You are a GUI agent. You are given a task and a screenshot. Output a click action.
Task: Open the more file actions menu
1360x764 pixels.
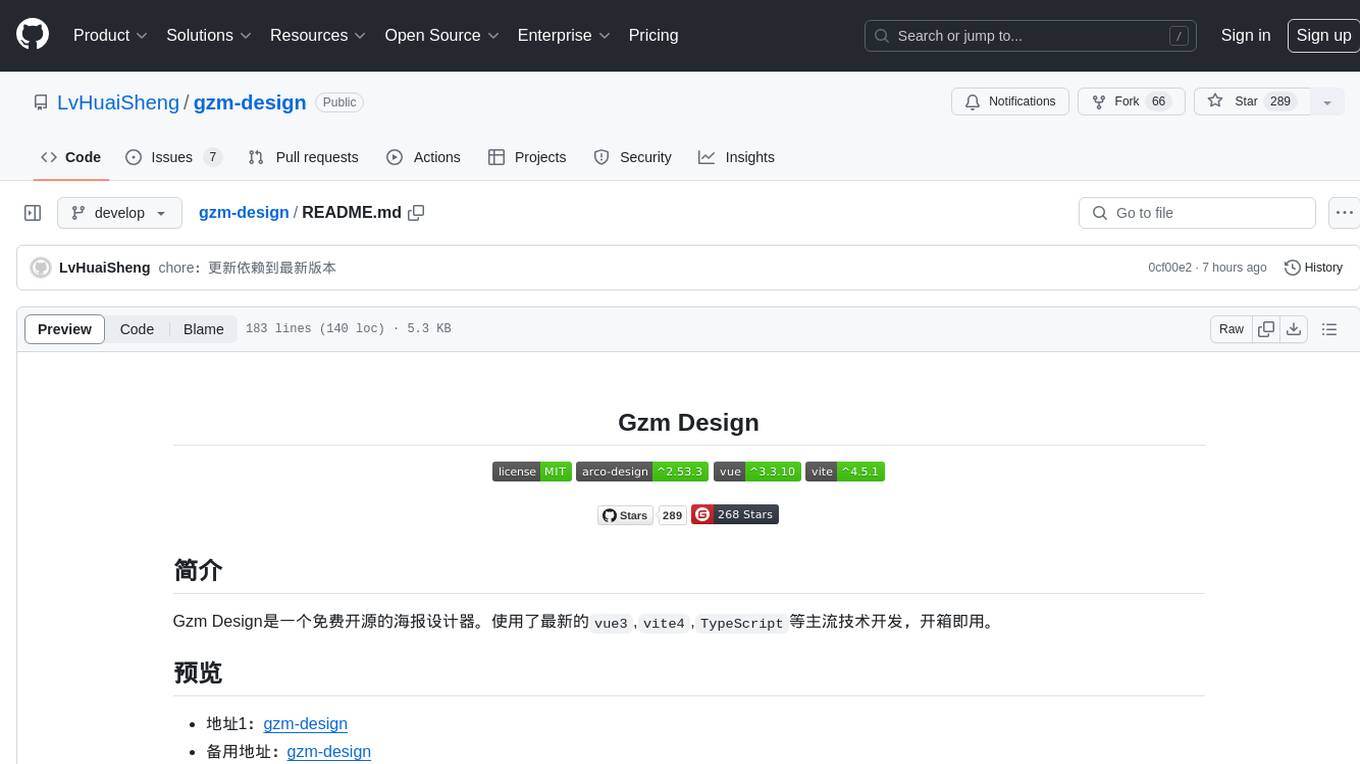(x=1344, y=213)
